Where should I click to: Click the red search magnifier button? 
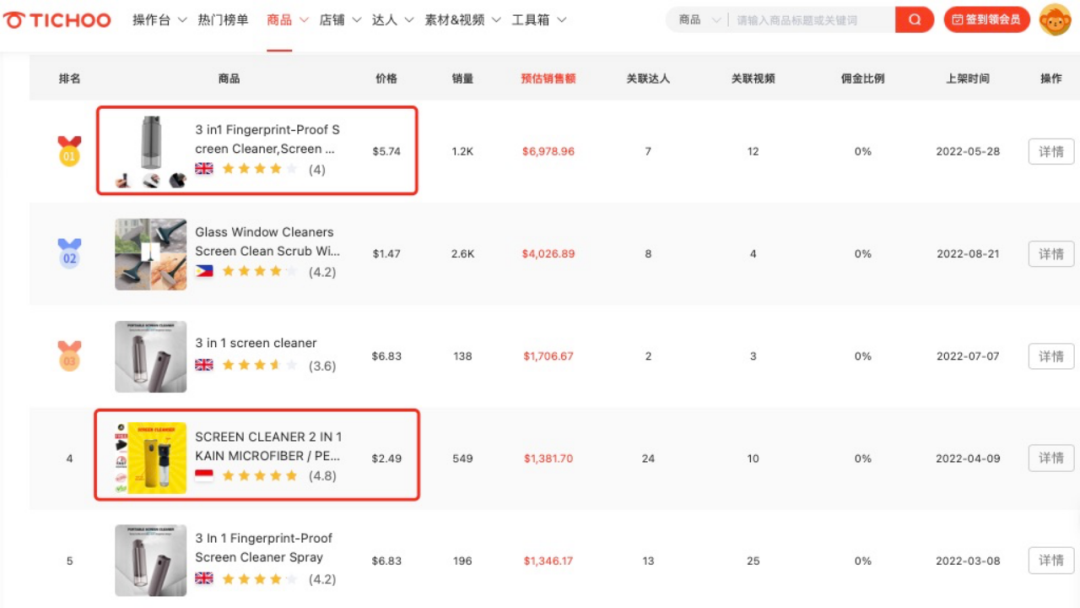click(x=914, y=20)
